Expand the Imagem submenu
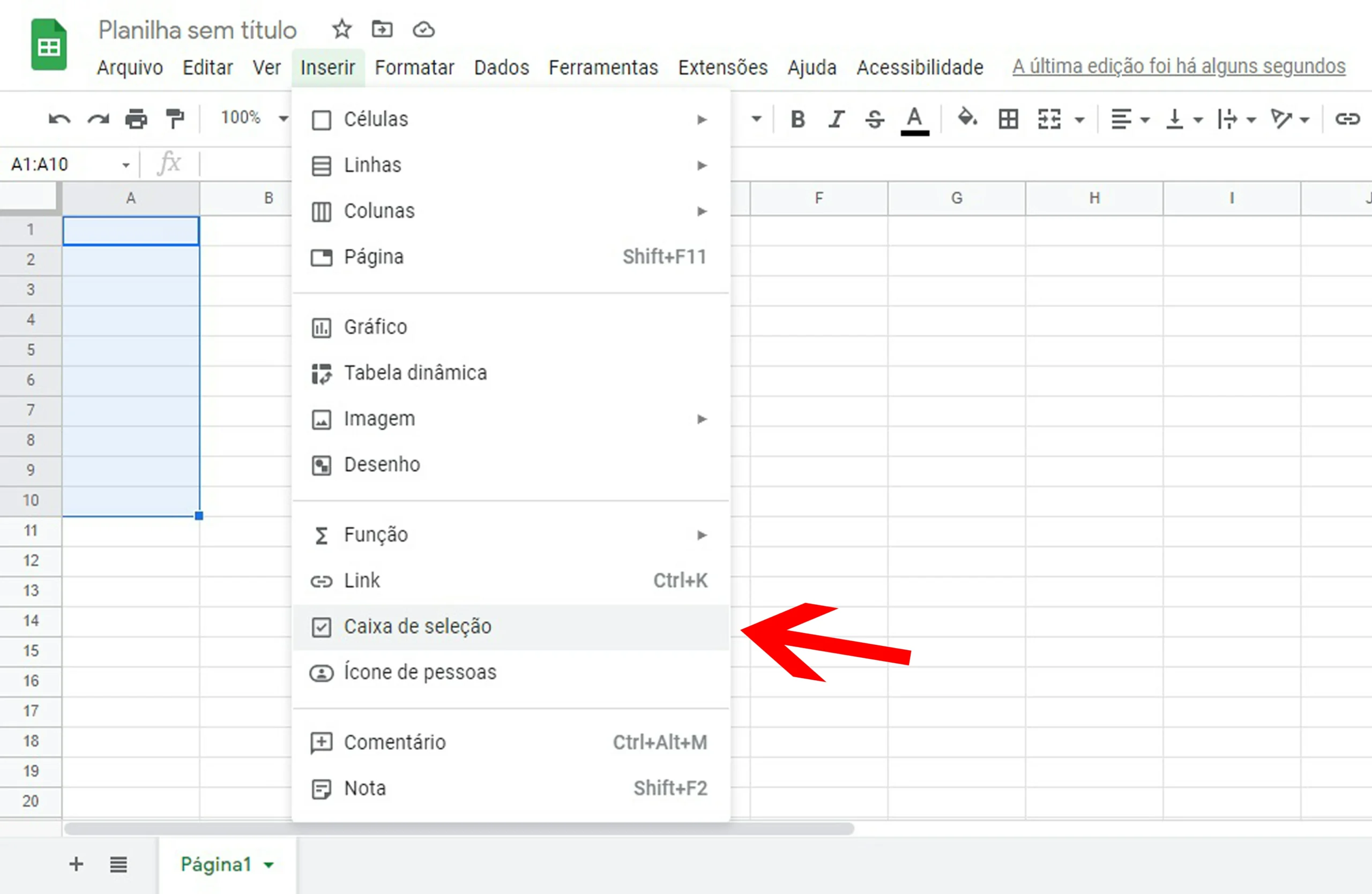 pyautogui.click(x=511, y=419)
